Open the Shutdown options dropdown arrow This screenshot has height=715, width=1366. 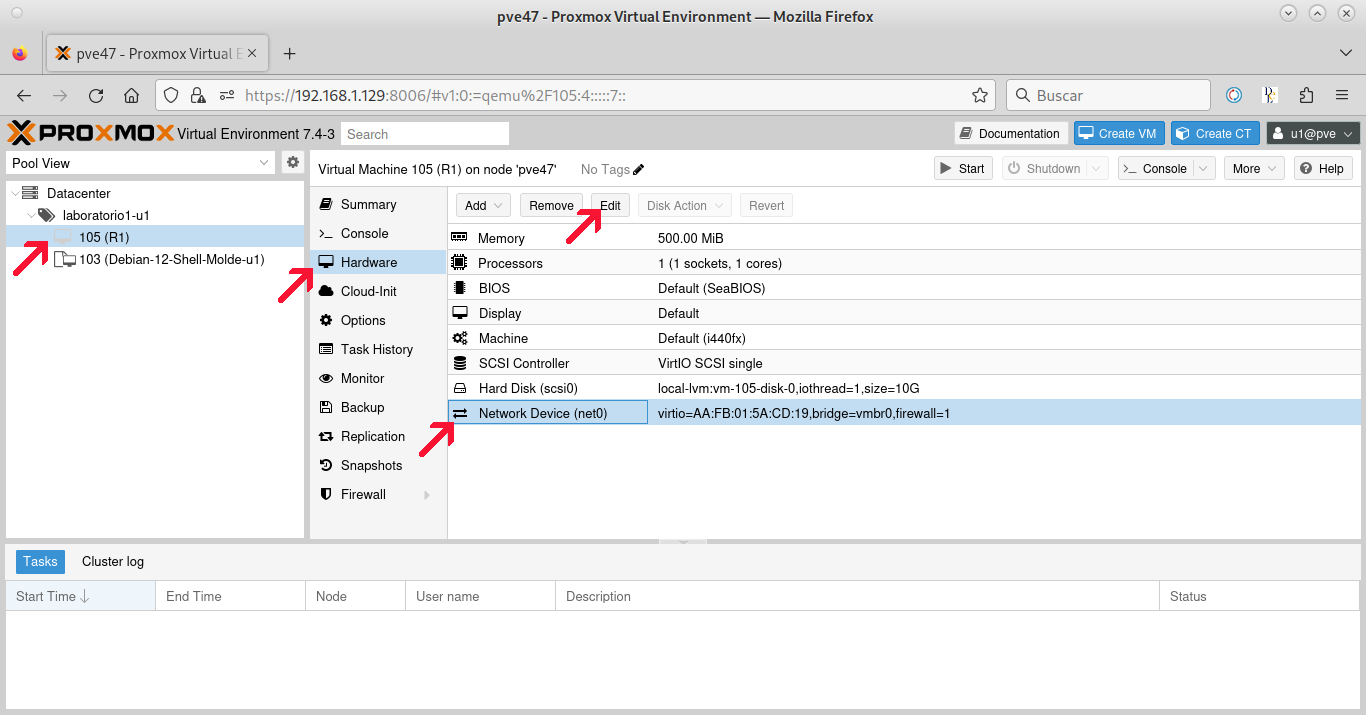click(x=1098, y=168)
